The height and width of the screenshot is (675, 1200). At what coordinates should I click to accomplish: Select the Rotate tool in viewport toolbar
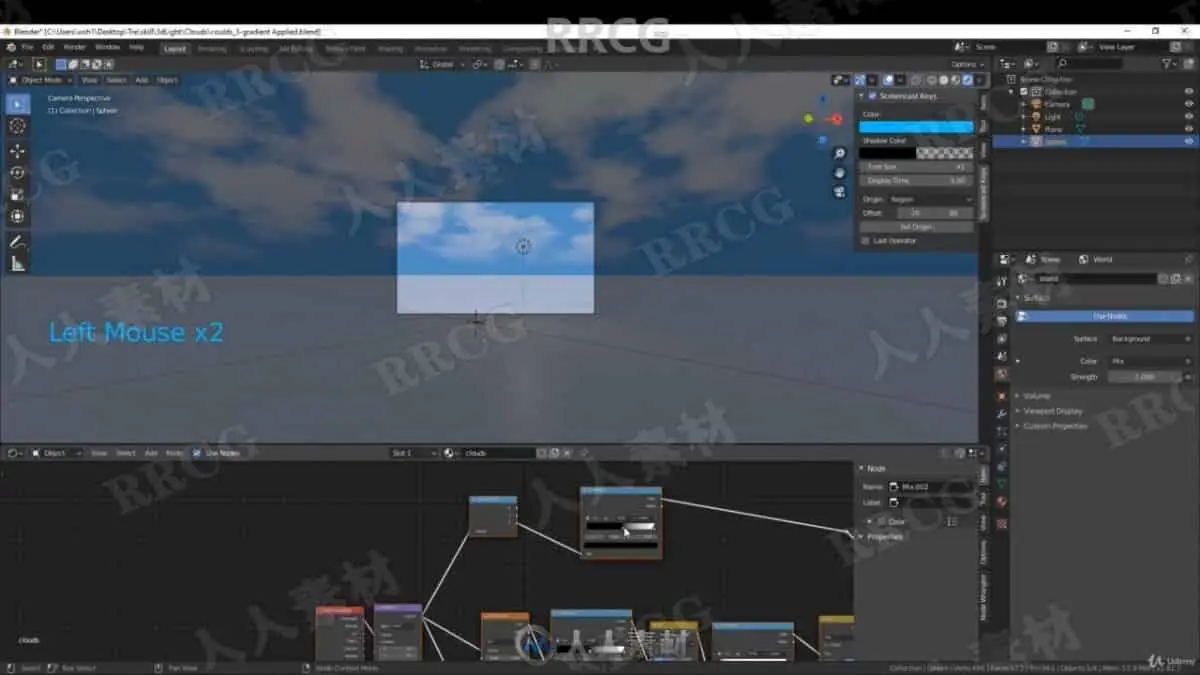coord(18,173)
